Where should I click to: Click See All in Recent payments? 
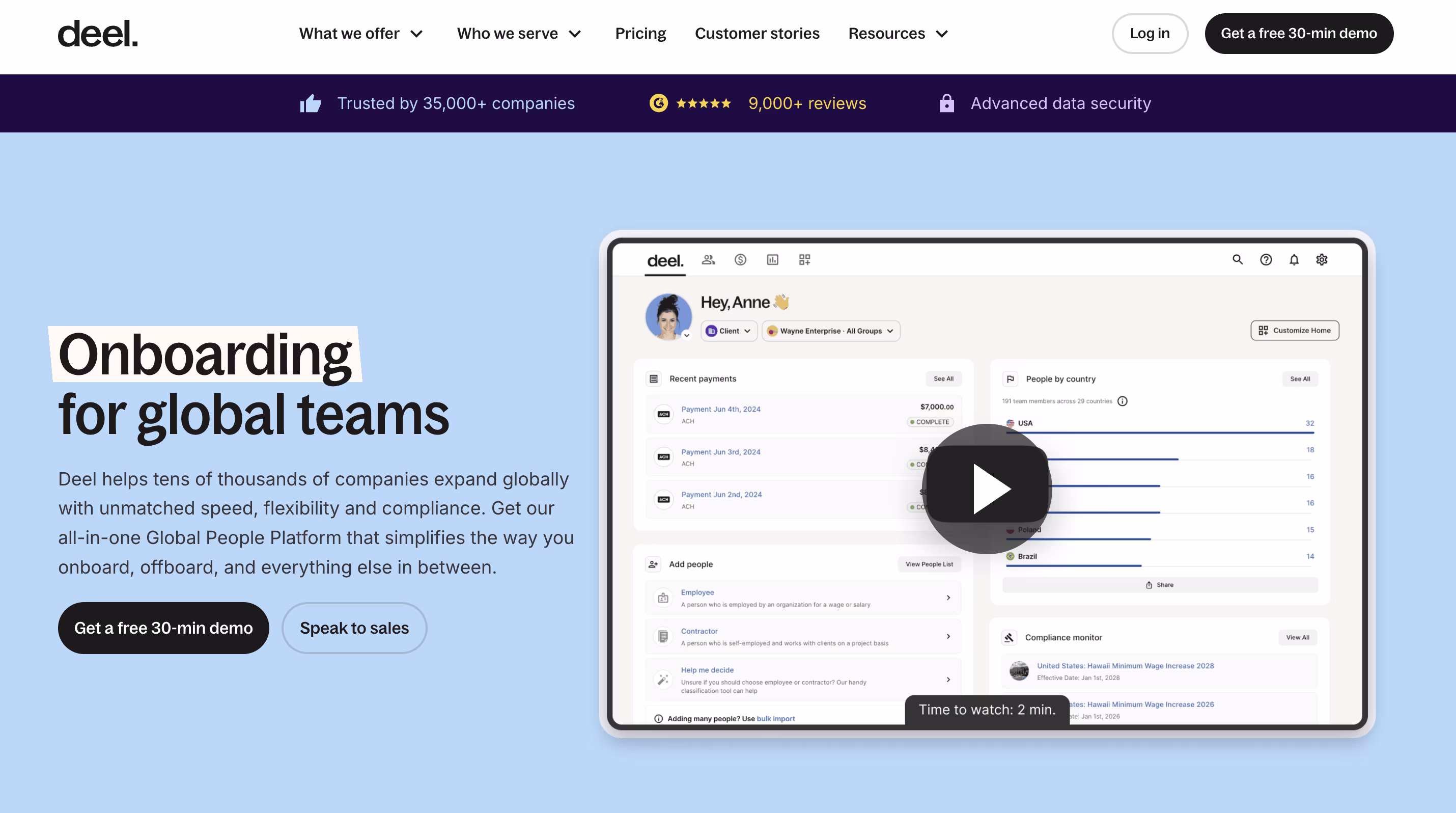[x=943, y=379]
